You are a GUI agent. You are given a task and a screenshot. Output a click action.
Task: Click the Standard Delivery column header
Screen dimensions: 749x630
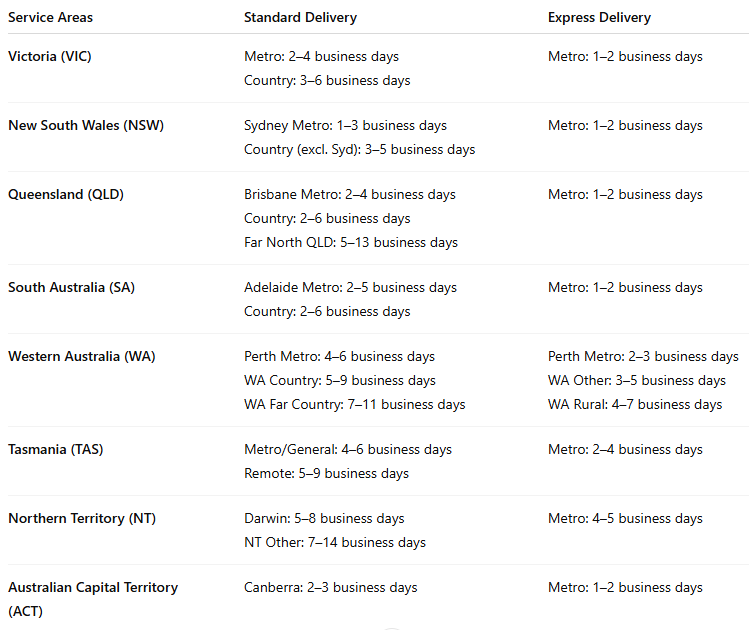[x=300, y=18]
